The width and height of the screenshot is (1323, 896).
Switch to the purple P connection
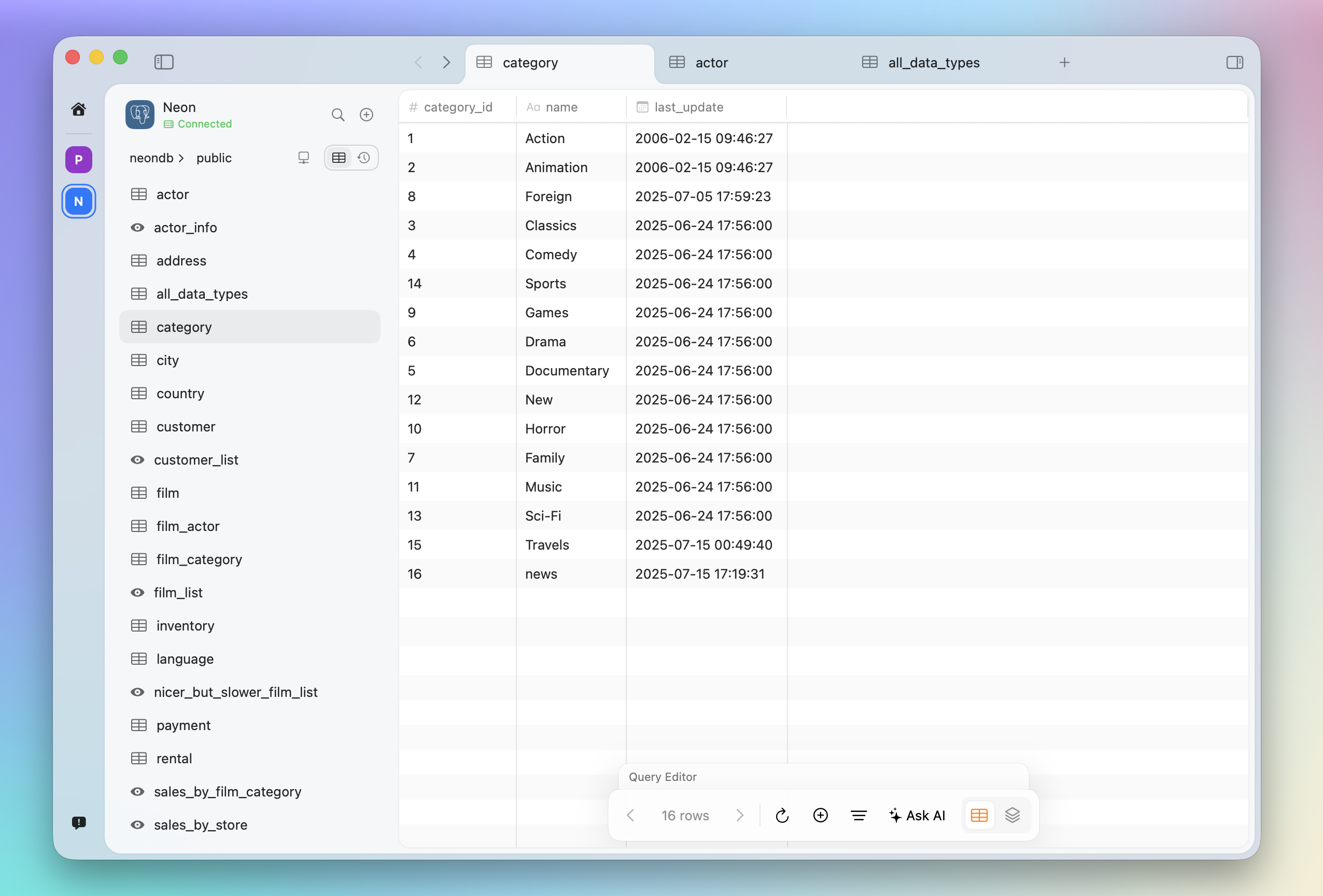79,159
